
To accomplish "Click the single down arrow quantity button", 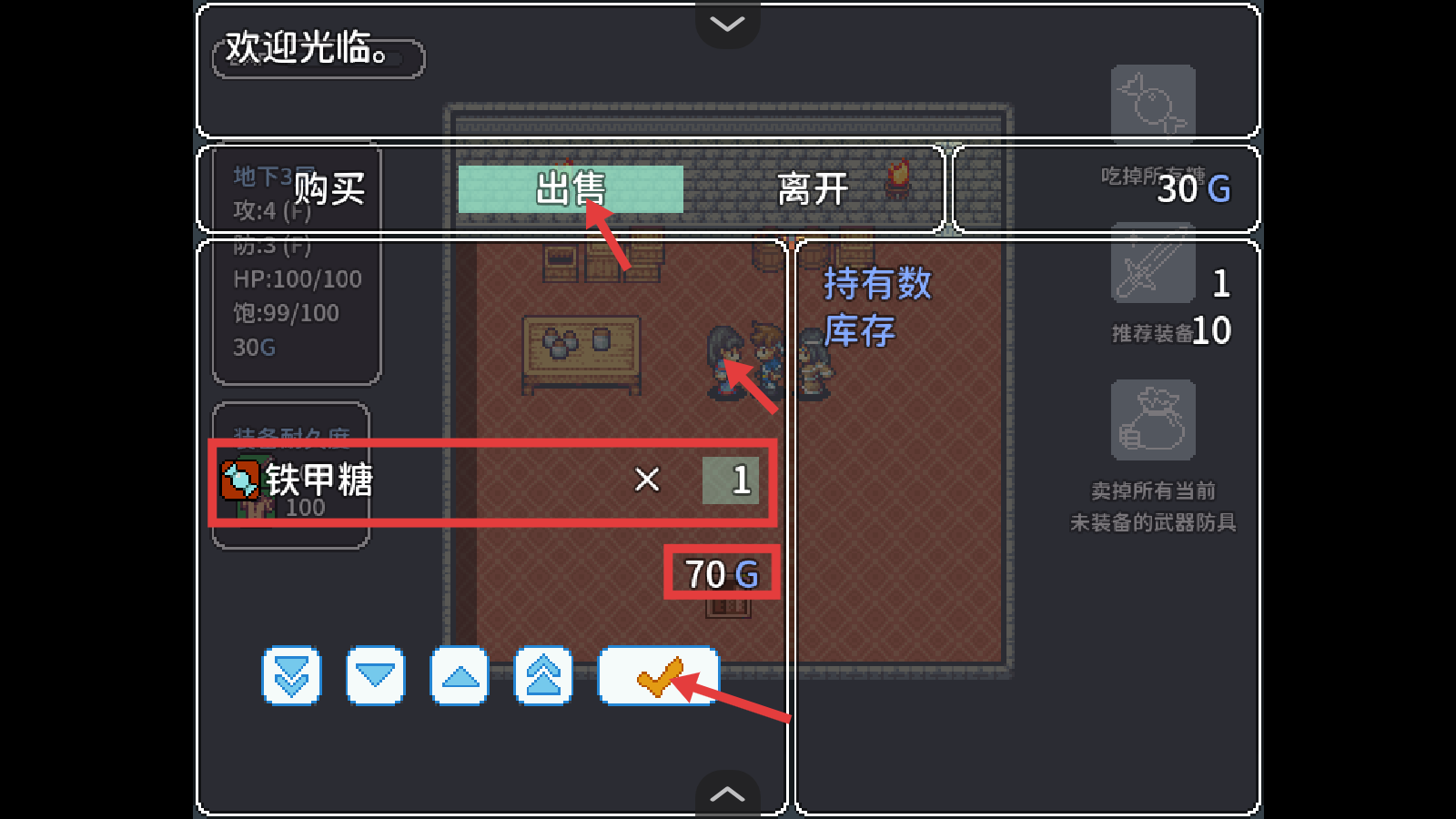I will (x=375, y=676).
